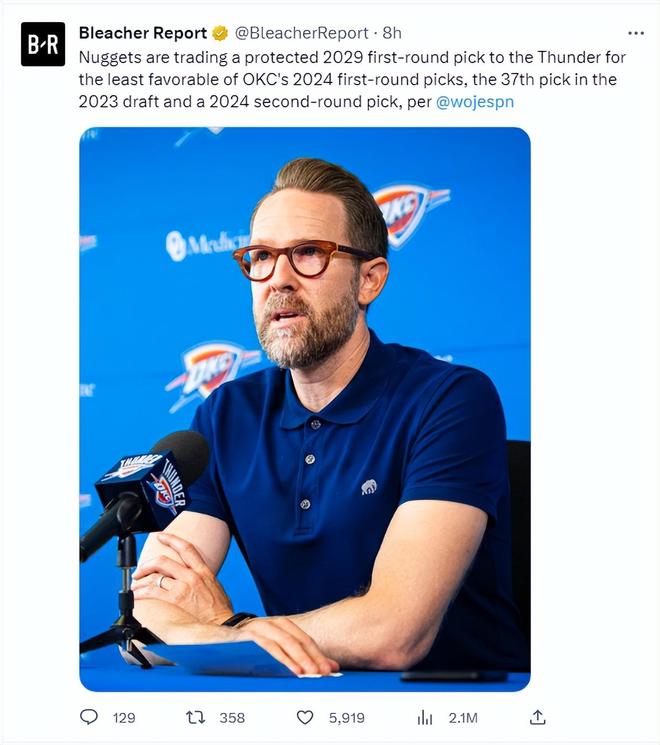
Task: Enlarge the press conference photo
Action: pyautogui.click(x=305, y=409)
